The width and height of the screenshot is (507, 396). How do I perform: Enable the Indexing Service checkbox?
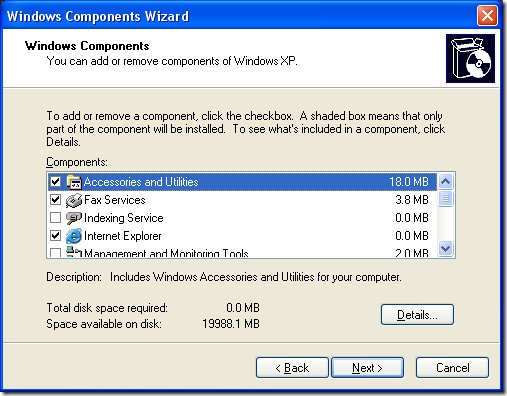tap(55, 218)
